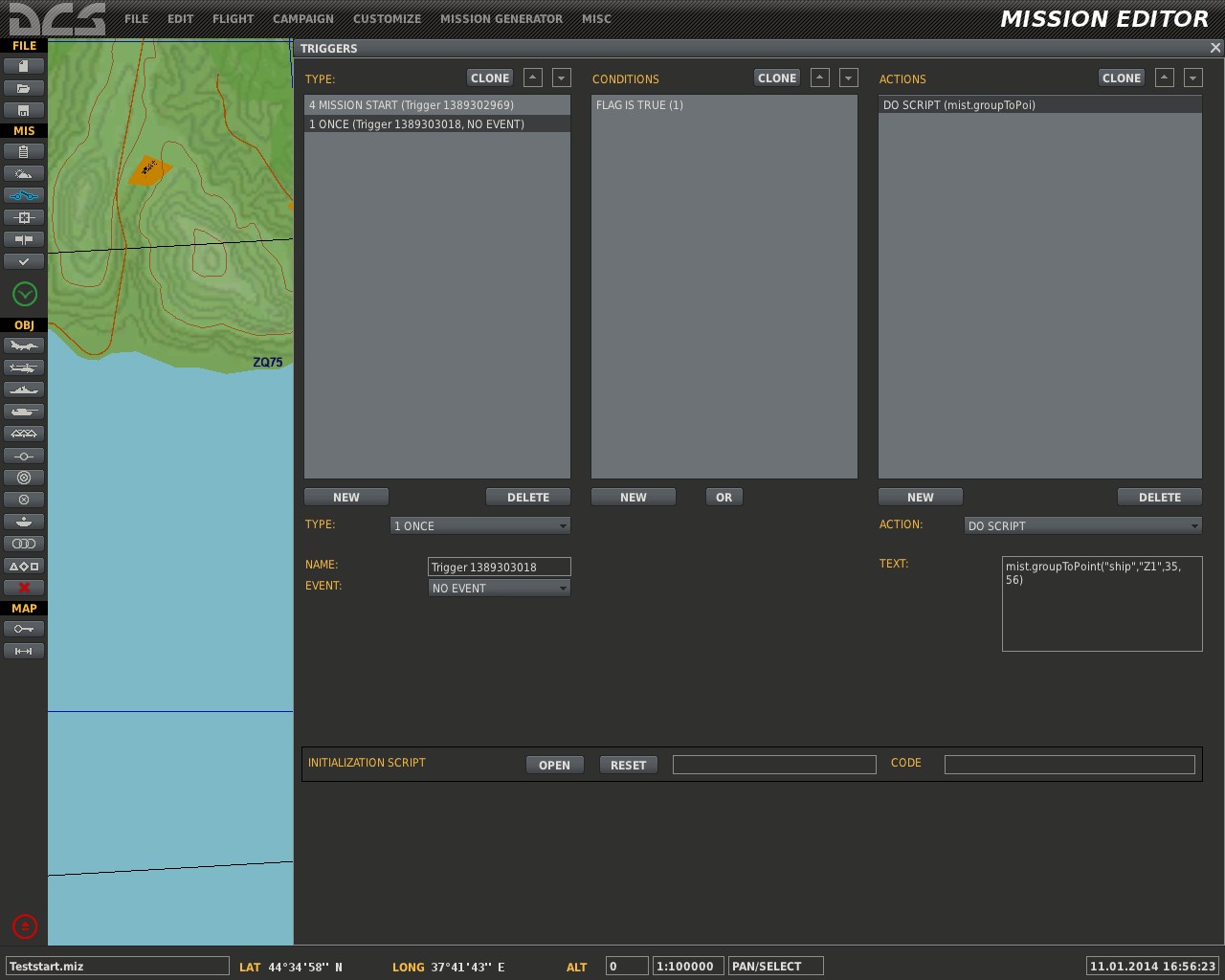The width and height of the screenshot is (1225, 980).
Task: Click the concentric circles zone icon
Action: pos(24,478)
